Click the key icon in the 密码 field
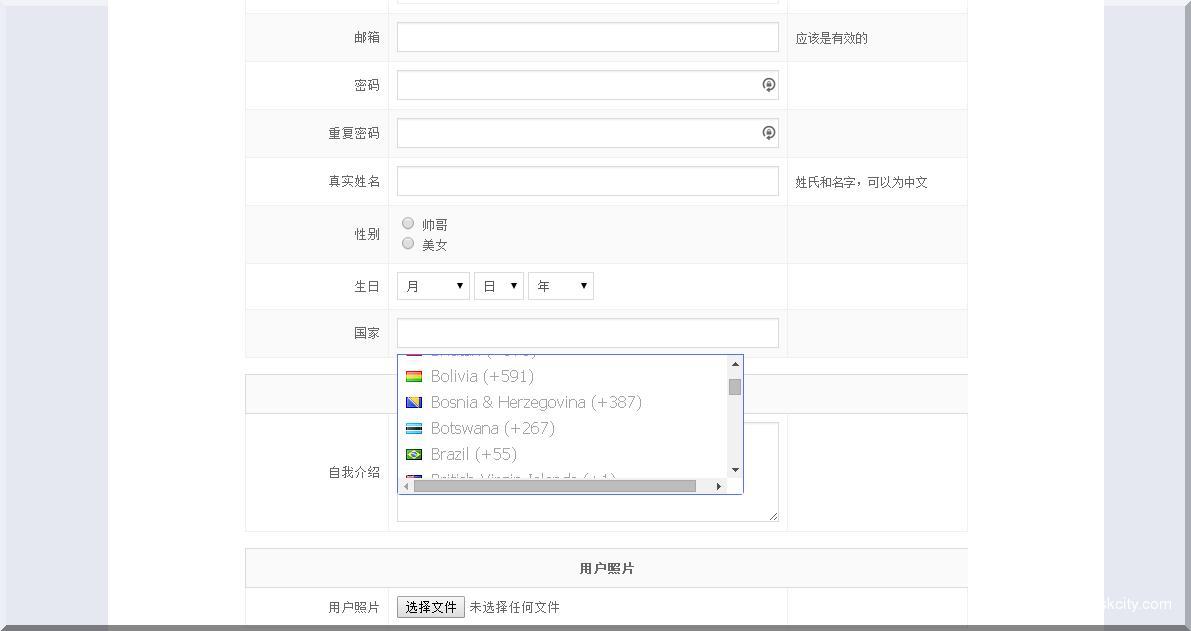Image resolution: width=1191 pixels, height=631 pixels. point(768,85)
